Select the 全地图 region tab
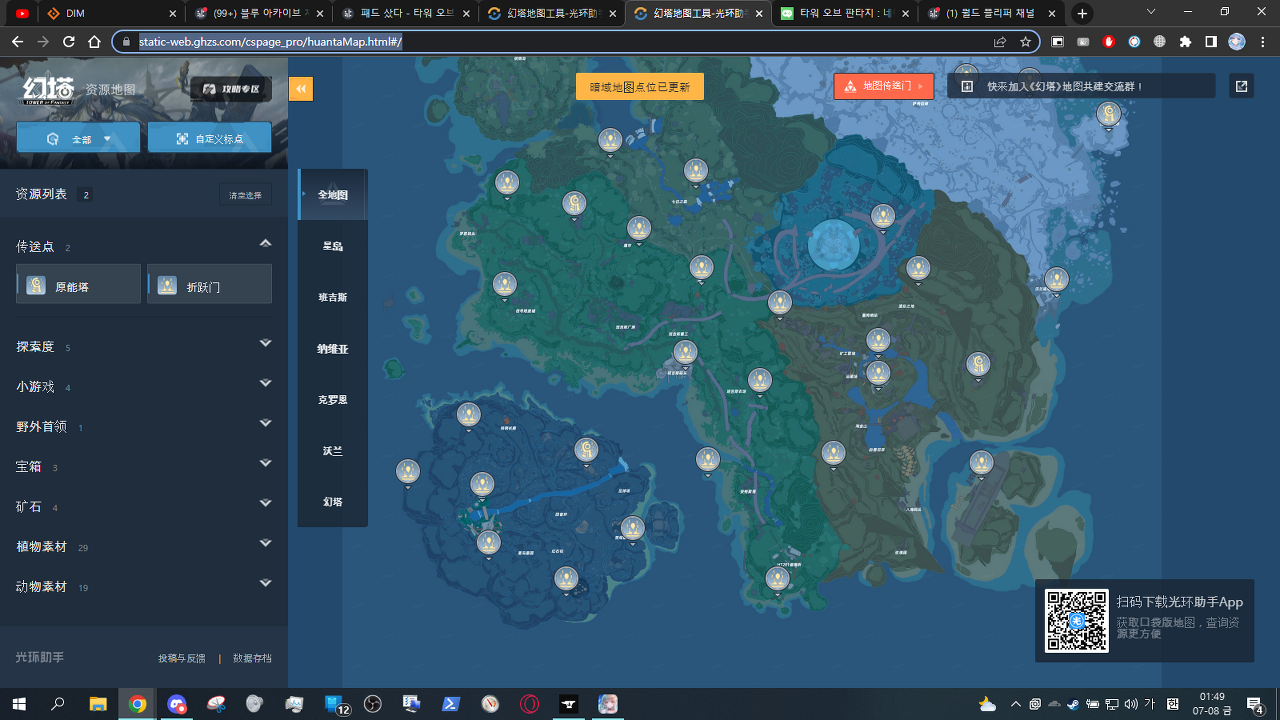The image size is (1280, 720). click(x=333, y=195)
